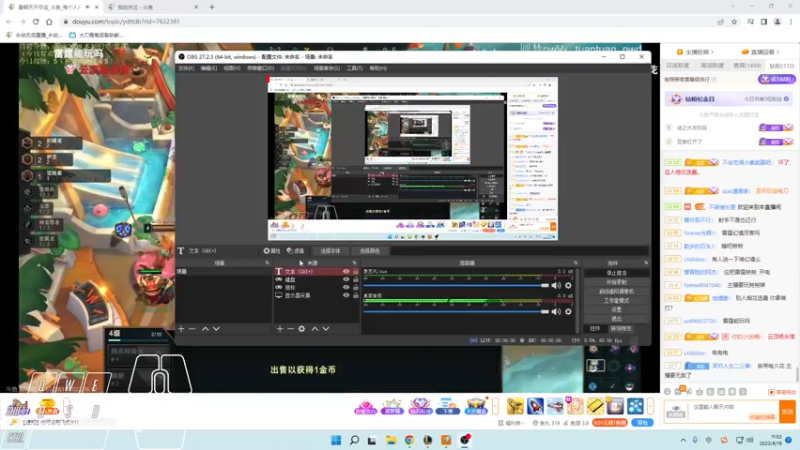Adjust the 麦克风/Aux volume slider
This screenshot has width=800, height=450.
tap(456, 285)
